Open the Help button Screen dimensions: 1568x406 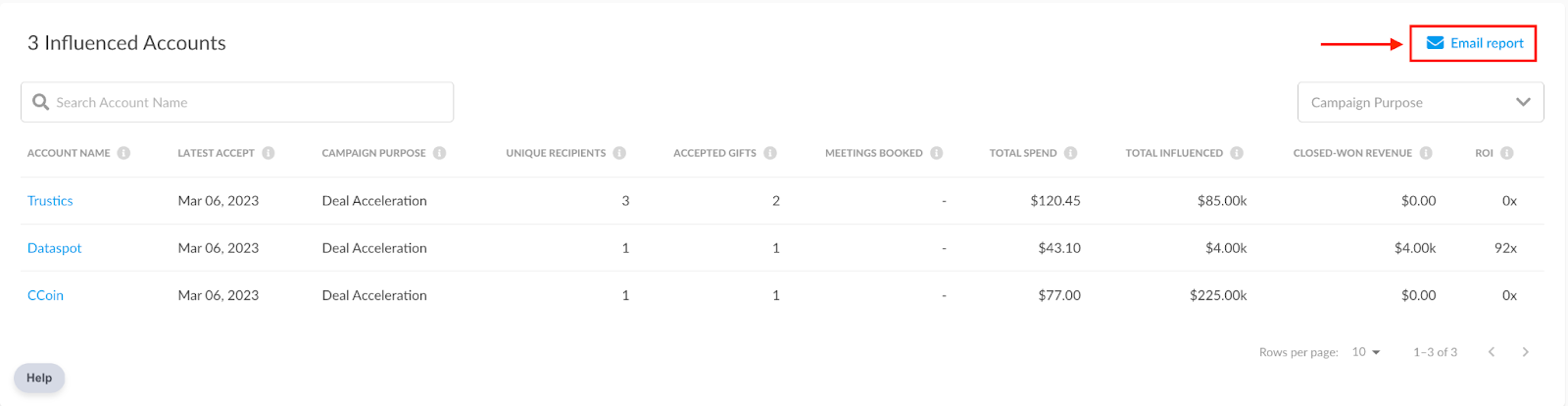(x=39, y=379)
